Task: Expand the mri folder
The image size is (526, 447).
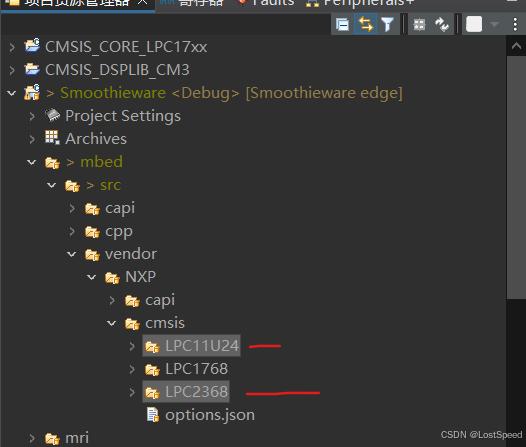Action: 32,438
